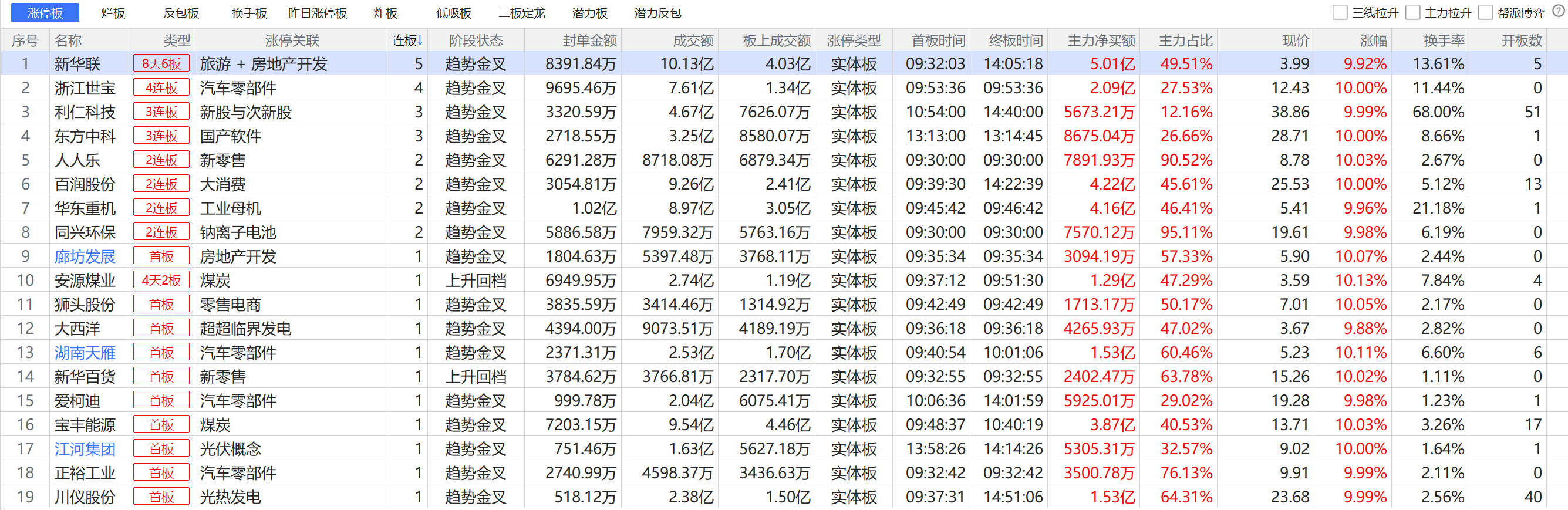Select the 浙江世宝 stock name
This screenshot has height=510, width=1568.
[85, 87]
